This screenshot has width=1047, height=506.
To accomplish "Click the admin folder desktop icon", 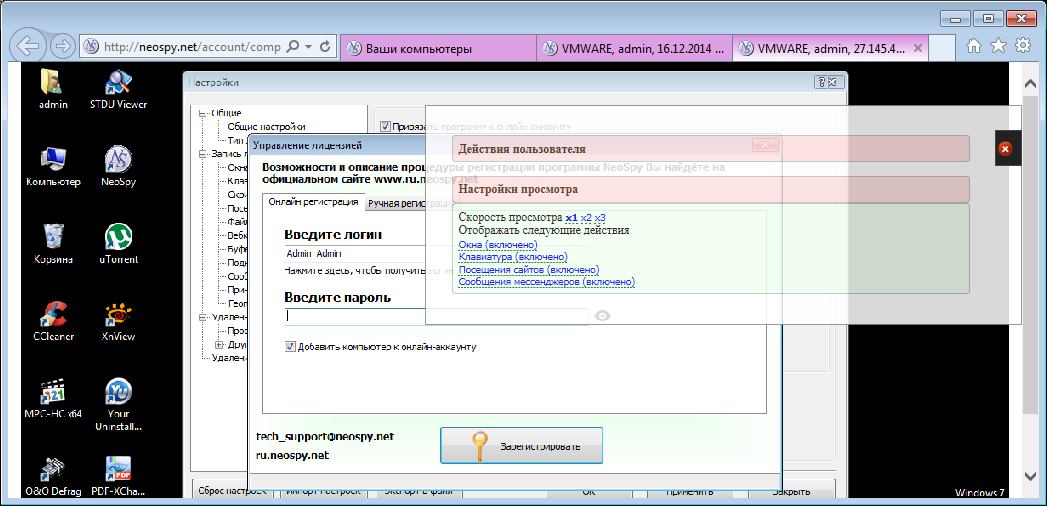I will [x=53, y=88].
